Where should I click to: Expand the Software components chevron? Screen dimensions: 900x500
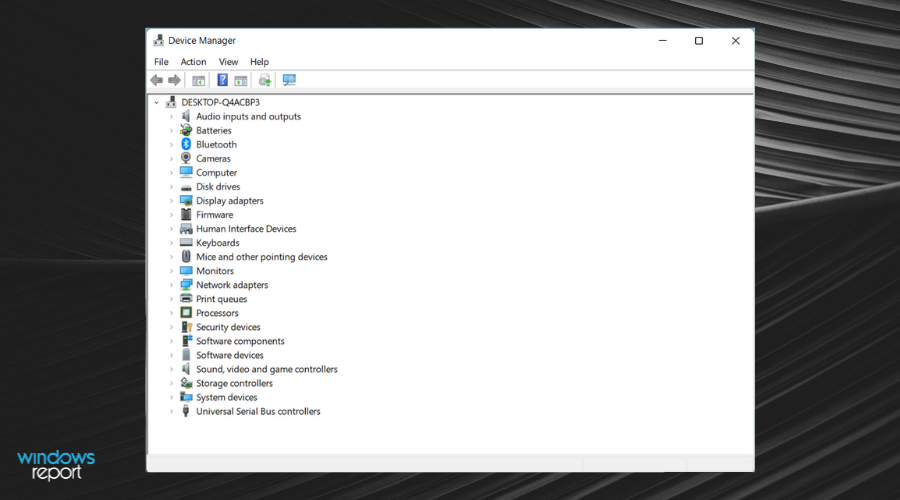coord(171,341)
